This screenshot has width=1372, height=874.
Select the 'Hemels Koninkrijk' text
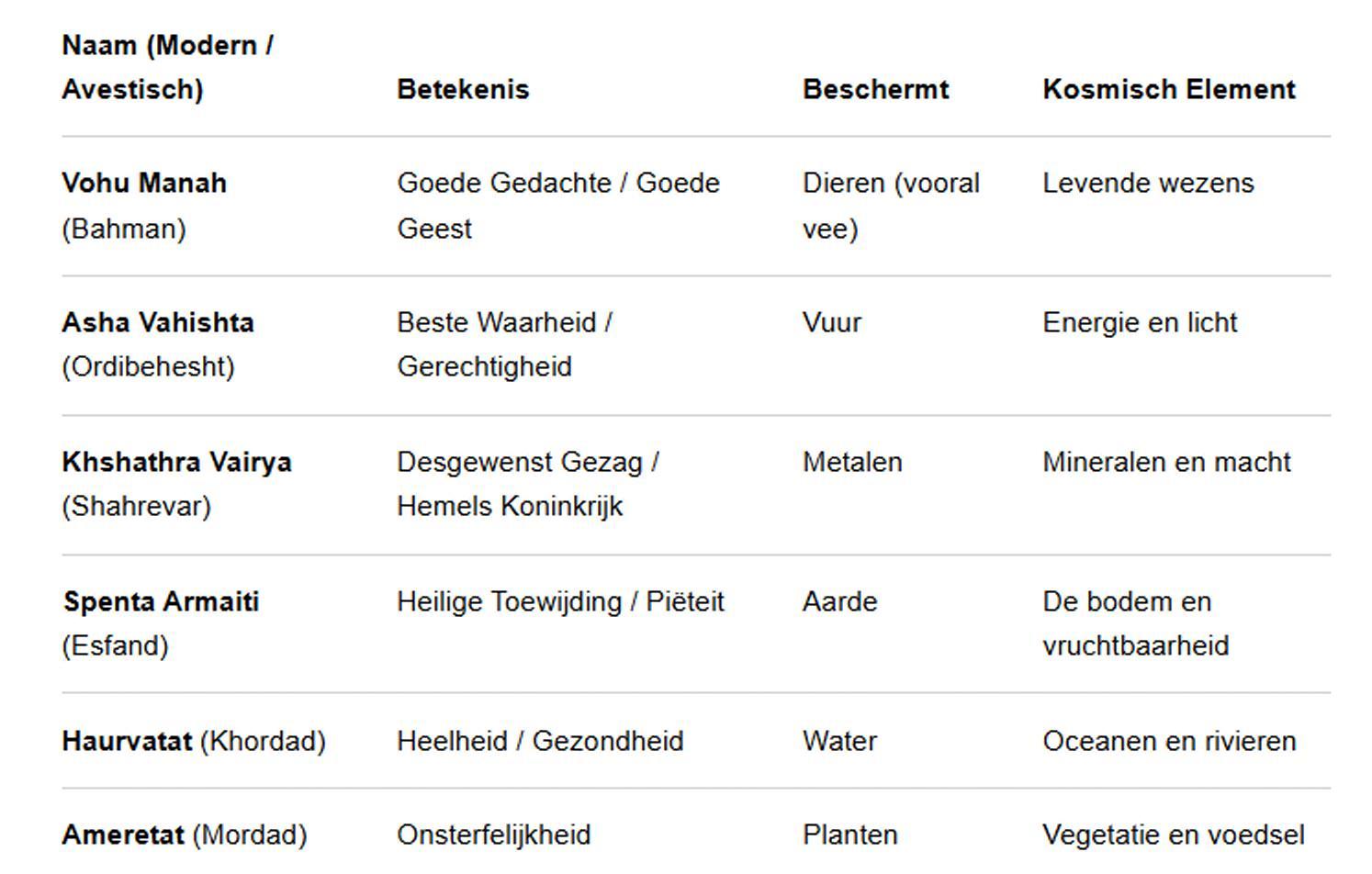[510, 506]
